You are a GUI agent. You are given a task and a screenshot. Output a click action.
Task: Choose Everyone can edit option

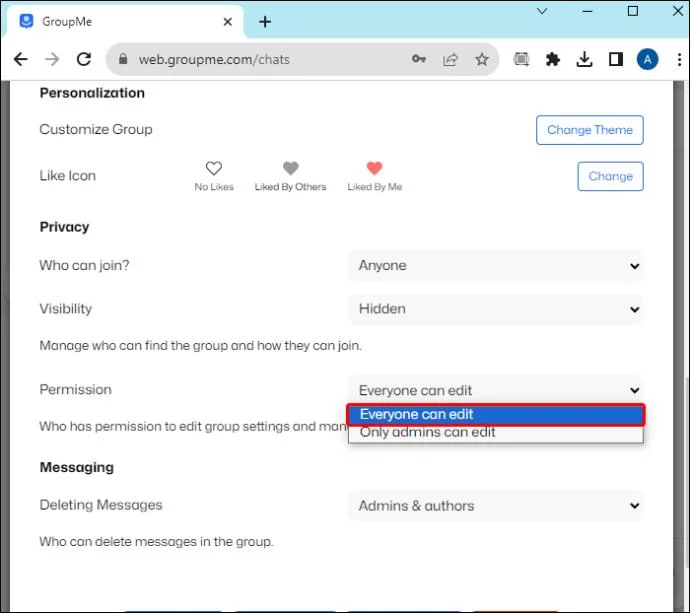coord(496,415)
